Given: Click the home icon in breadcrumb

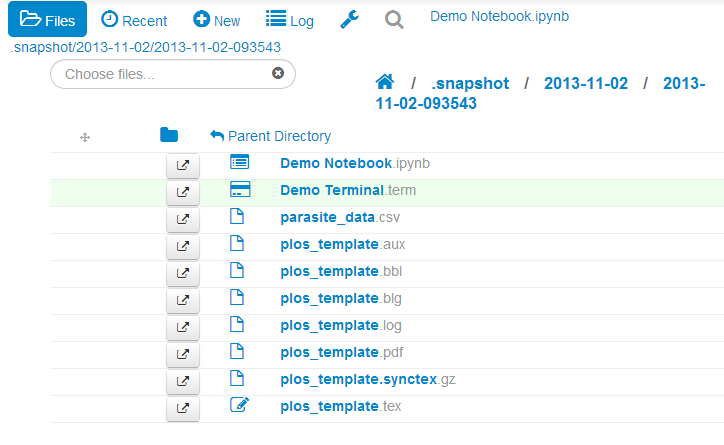Looking at the screenshot, I should point(383,83).
